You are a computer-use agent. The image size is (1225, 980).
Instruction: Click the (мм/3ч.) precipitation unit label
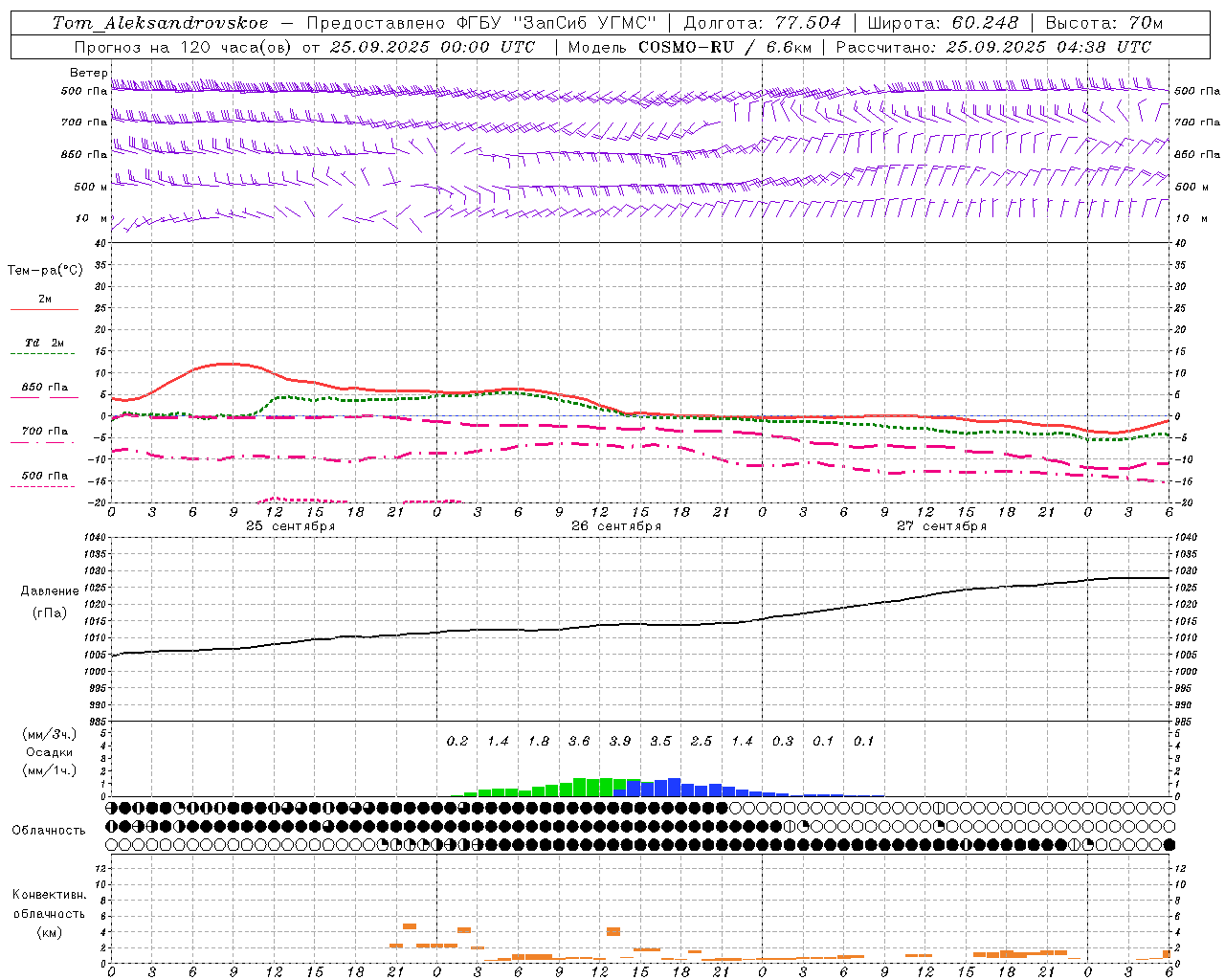[50, 735]
